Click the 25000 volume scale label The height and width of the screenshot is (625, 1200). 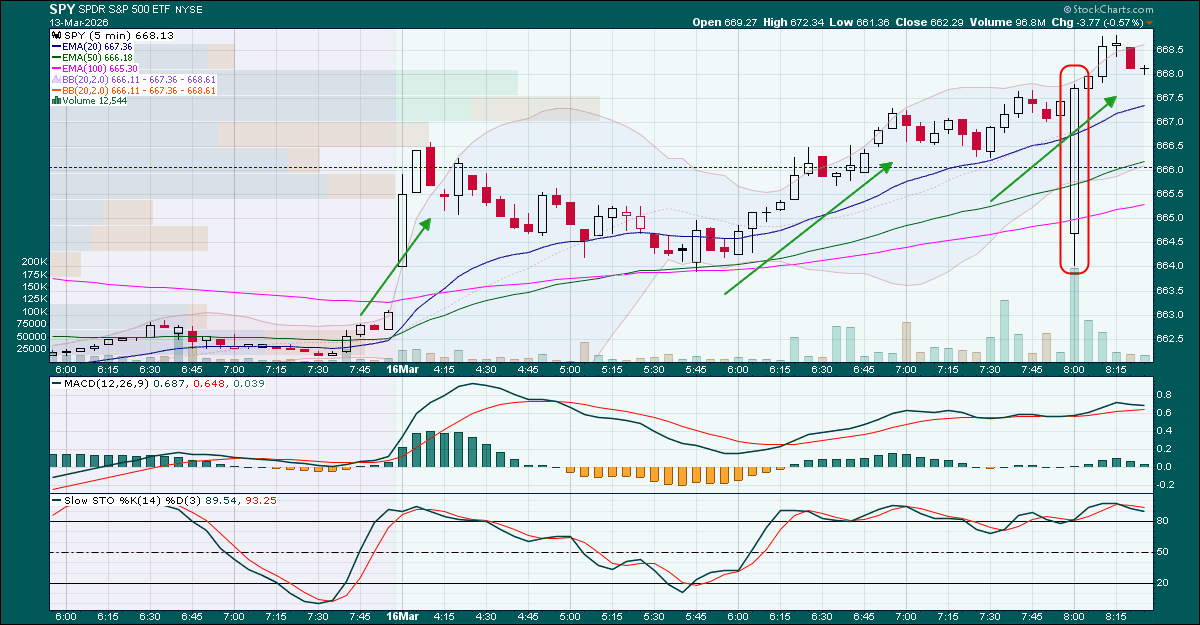[32, 348]
